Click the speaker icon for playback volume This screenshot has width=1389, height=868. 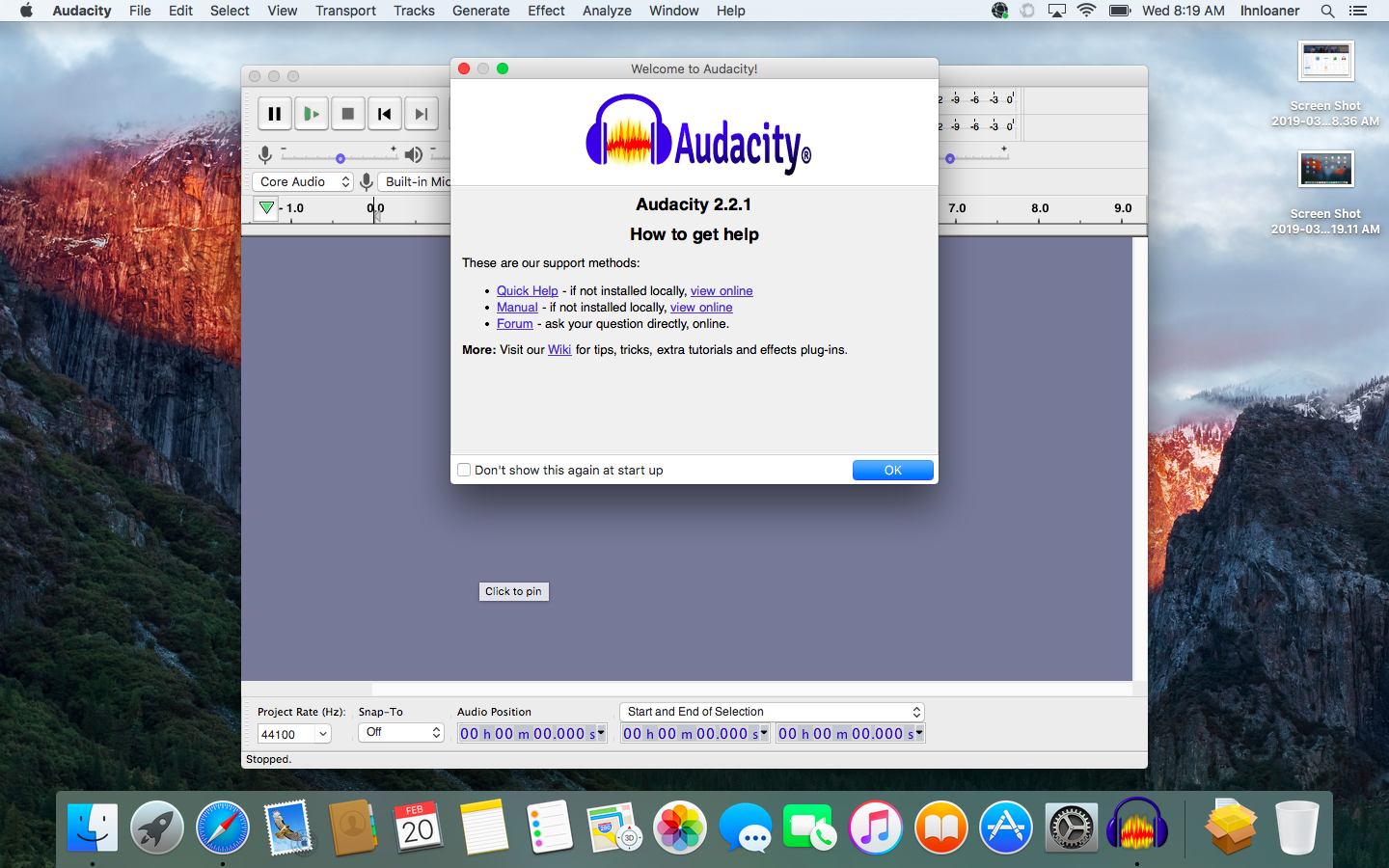tap(414, 154)
